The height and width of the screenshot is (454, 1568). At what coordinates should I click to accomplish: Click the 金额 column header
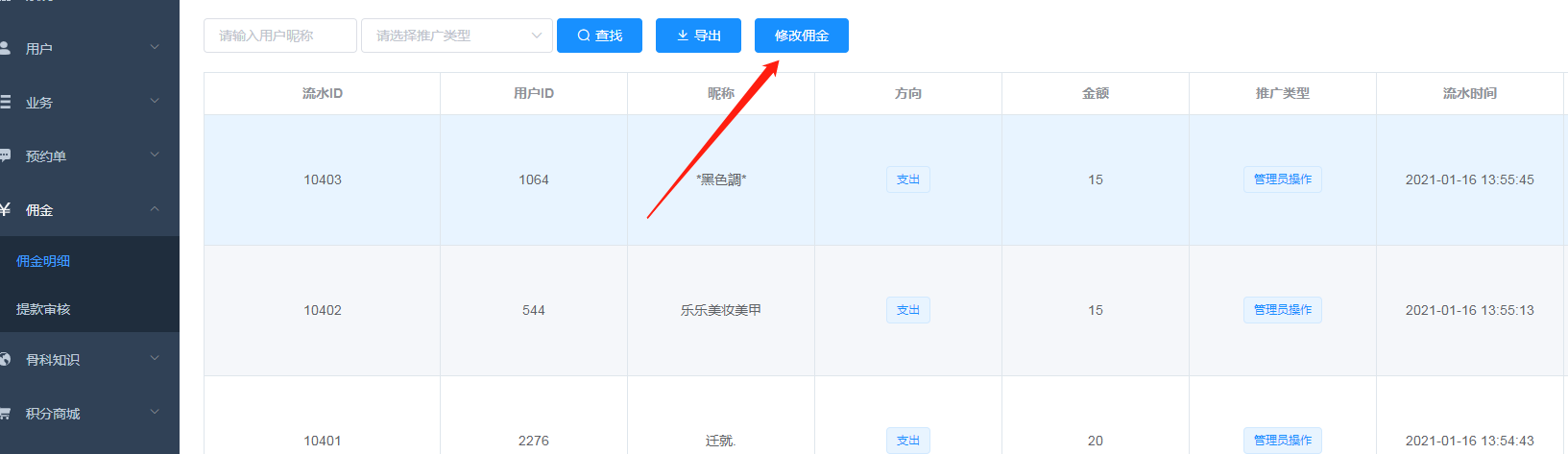click(1096, 93)
